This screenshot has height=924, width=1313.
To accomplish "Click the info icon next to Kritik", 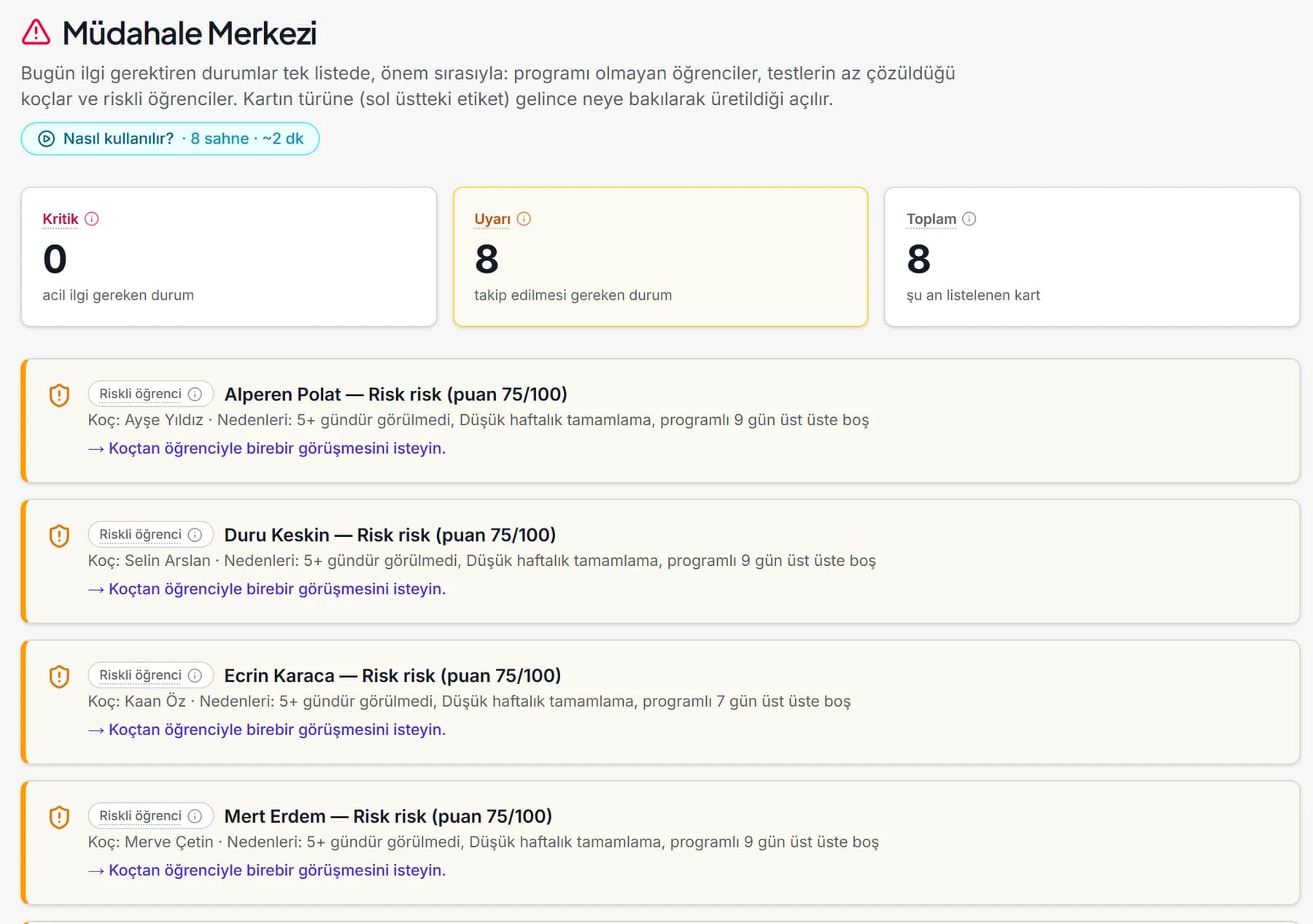I will point(92,219).
